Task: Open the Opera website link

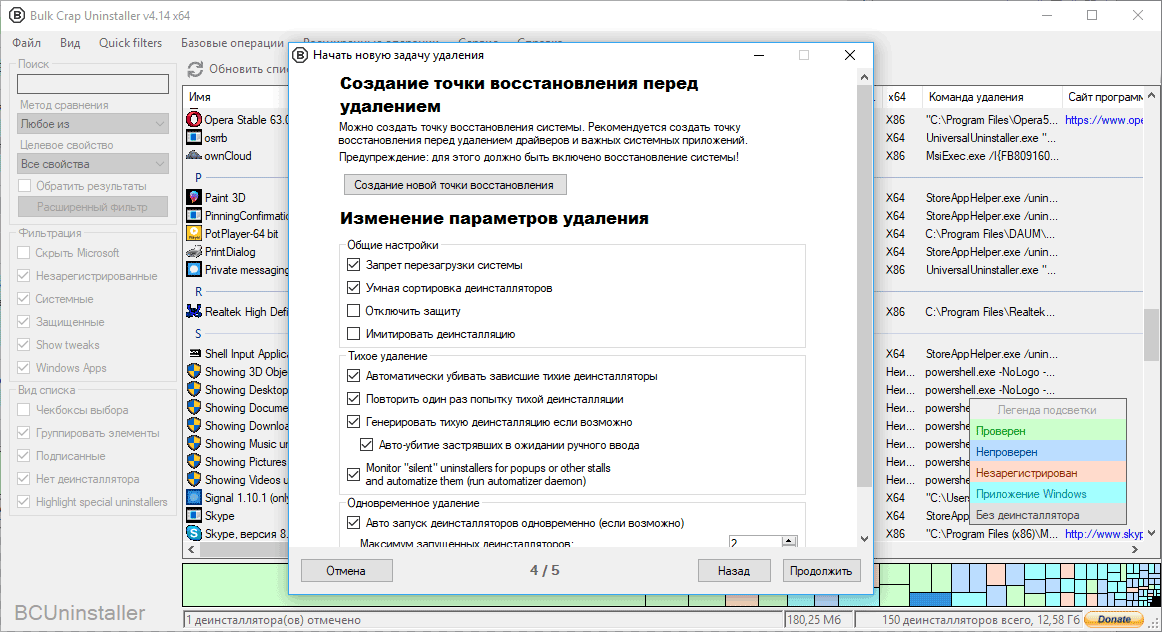Action: [x=1103, y=119]
